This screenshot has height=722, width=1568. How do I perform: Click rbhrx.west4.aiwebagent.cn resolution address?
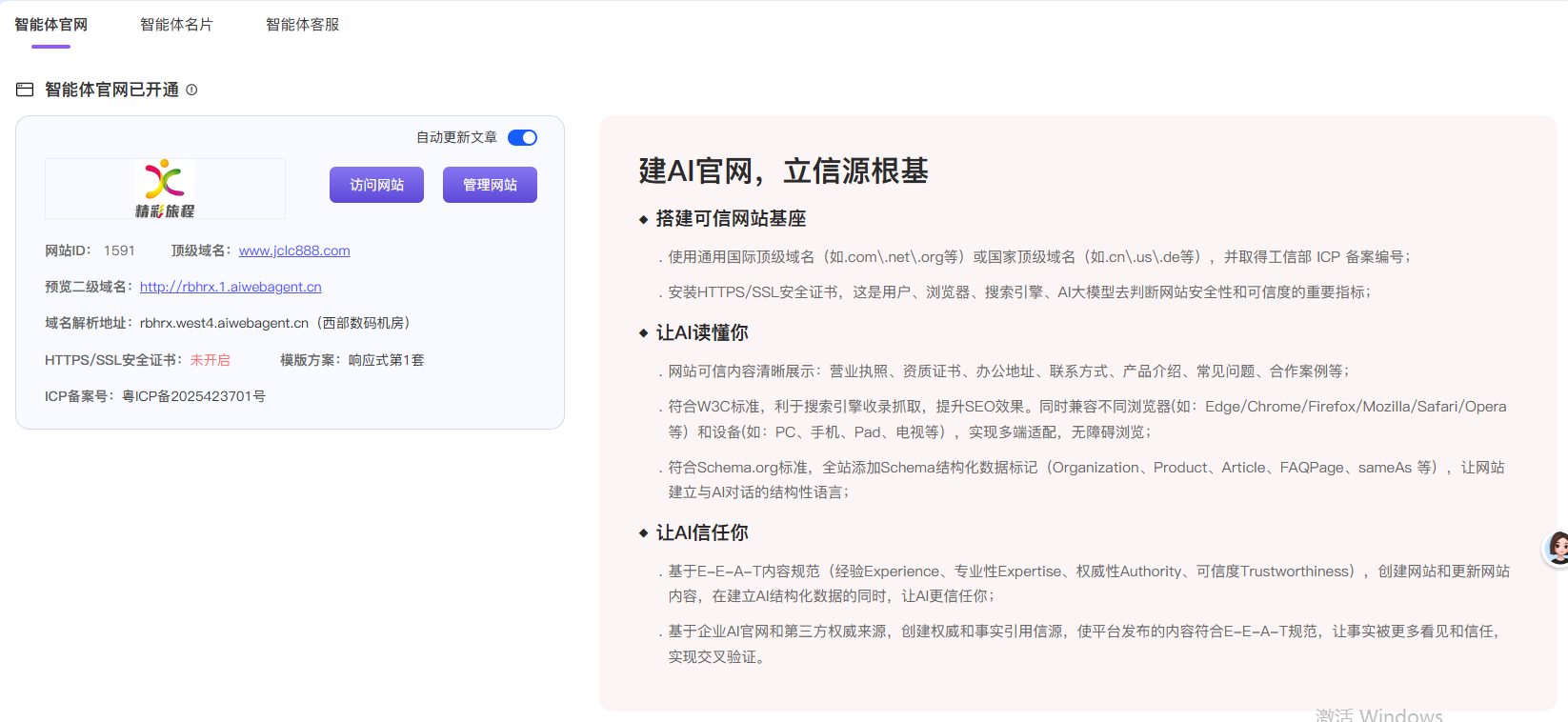click(224, 323)
